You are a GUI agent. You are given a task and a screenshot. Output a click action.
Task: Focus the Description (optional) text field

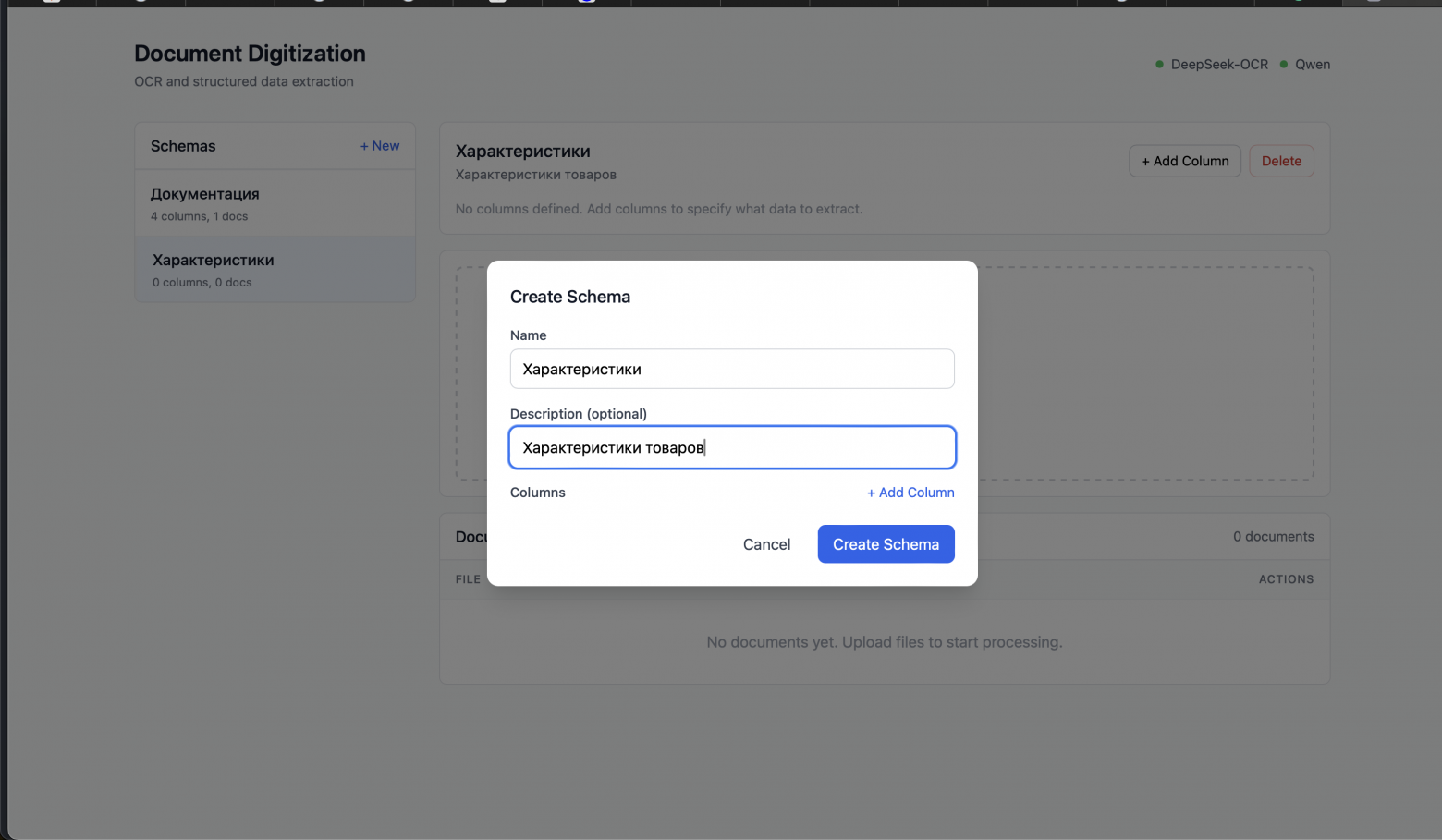731,448
